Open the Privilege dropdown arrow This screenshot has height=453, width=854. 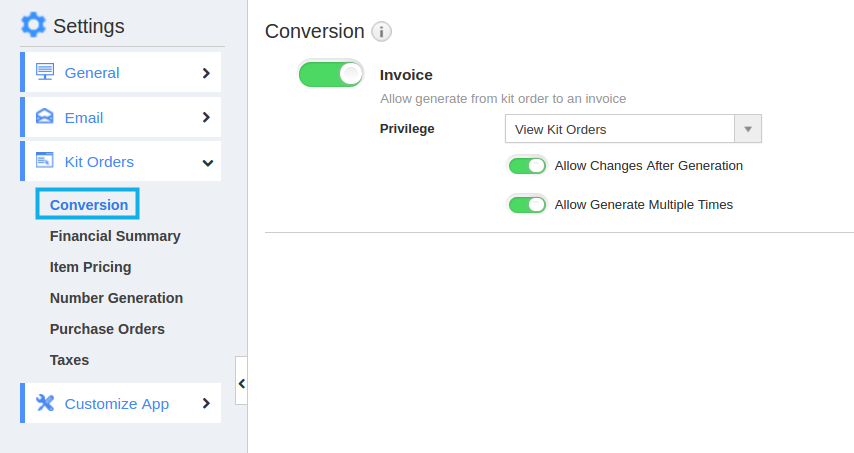click(x=748, y=129)
